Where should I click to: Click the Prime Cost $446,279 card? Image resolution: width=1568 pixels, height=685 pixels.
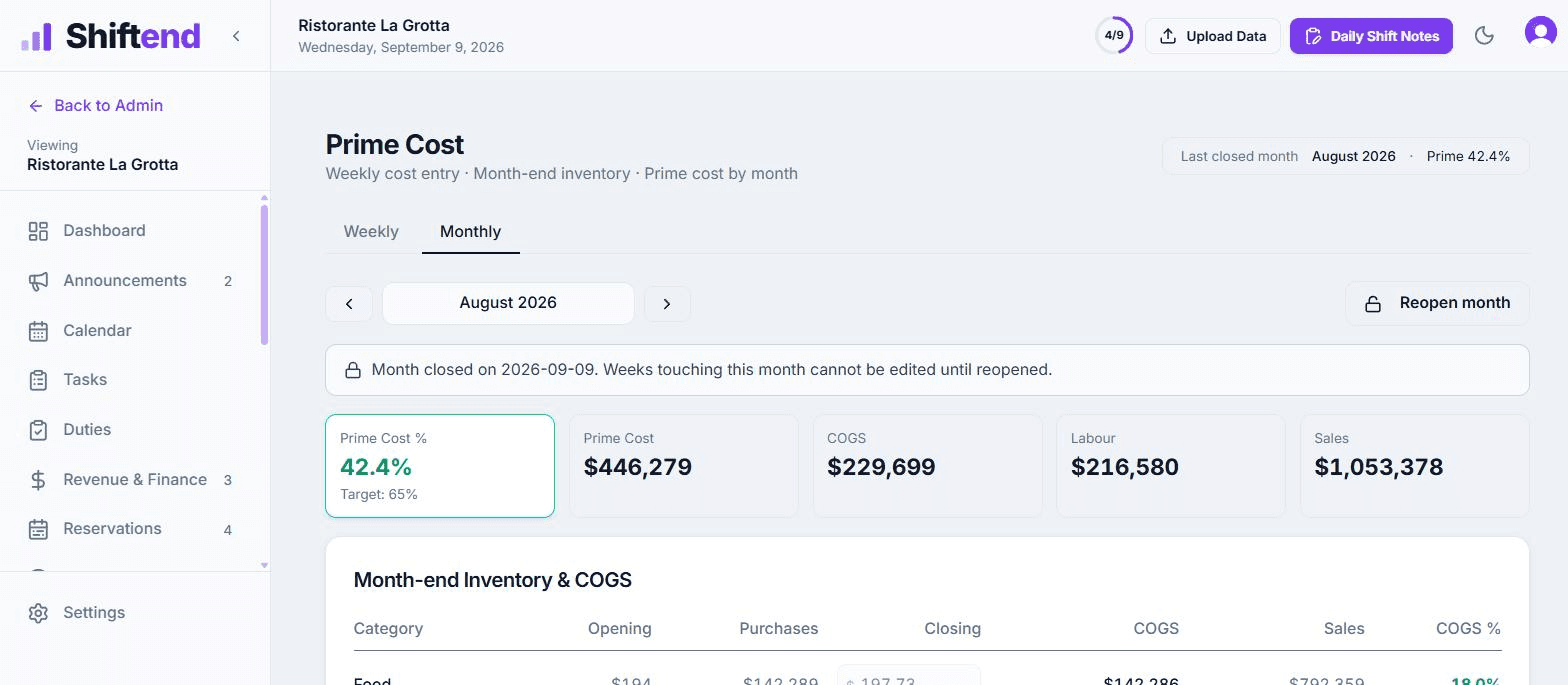click(x=684, y=466)
